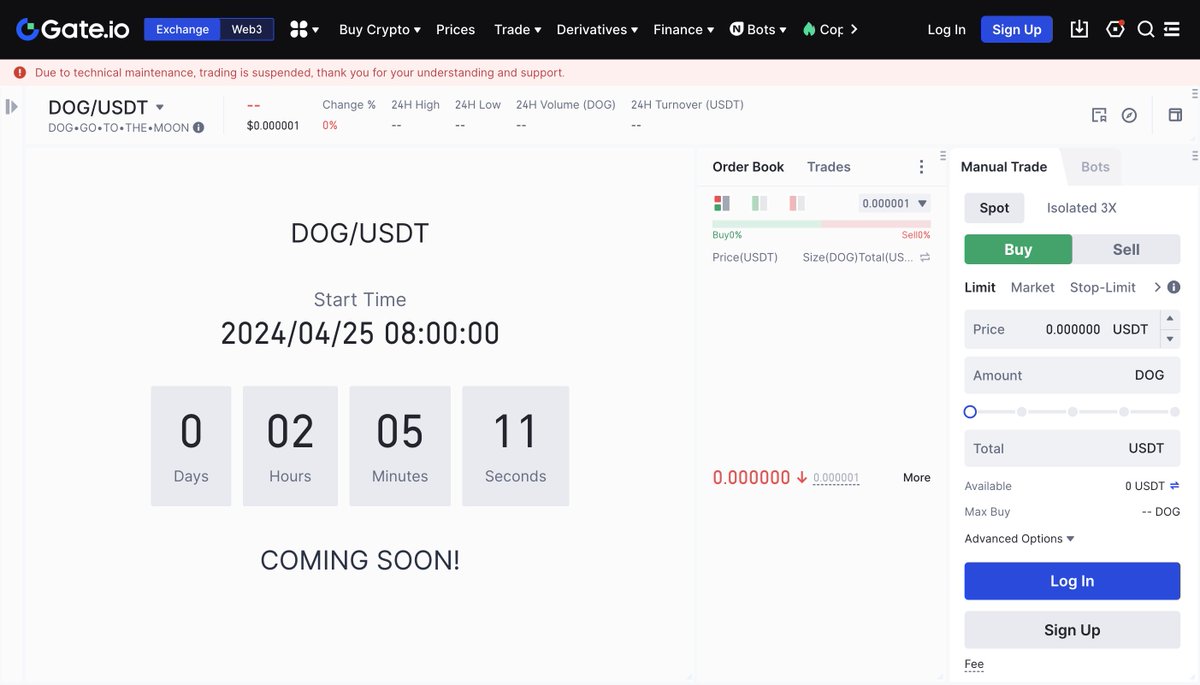Open the Fee link

pos(974,664)
